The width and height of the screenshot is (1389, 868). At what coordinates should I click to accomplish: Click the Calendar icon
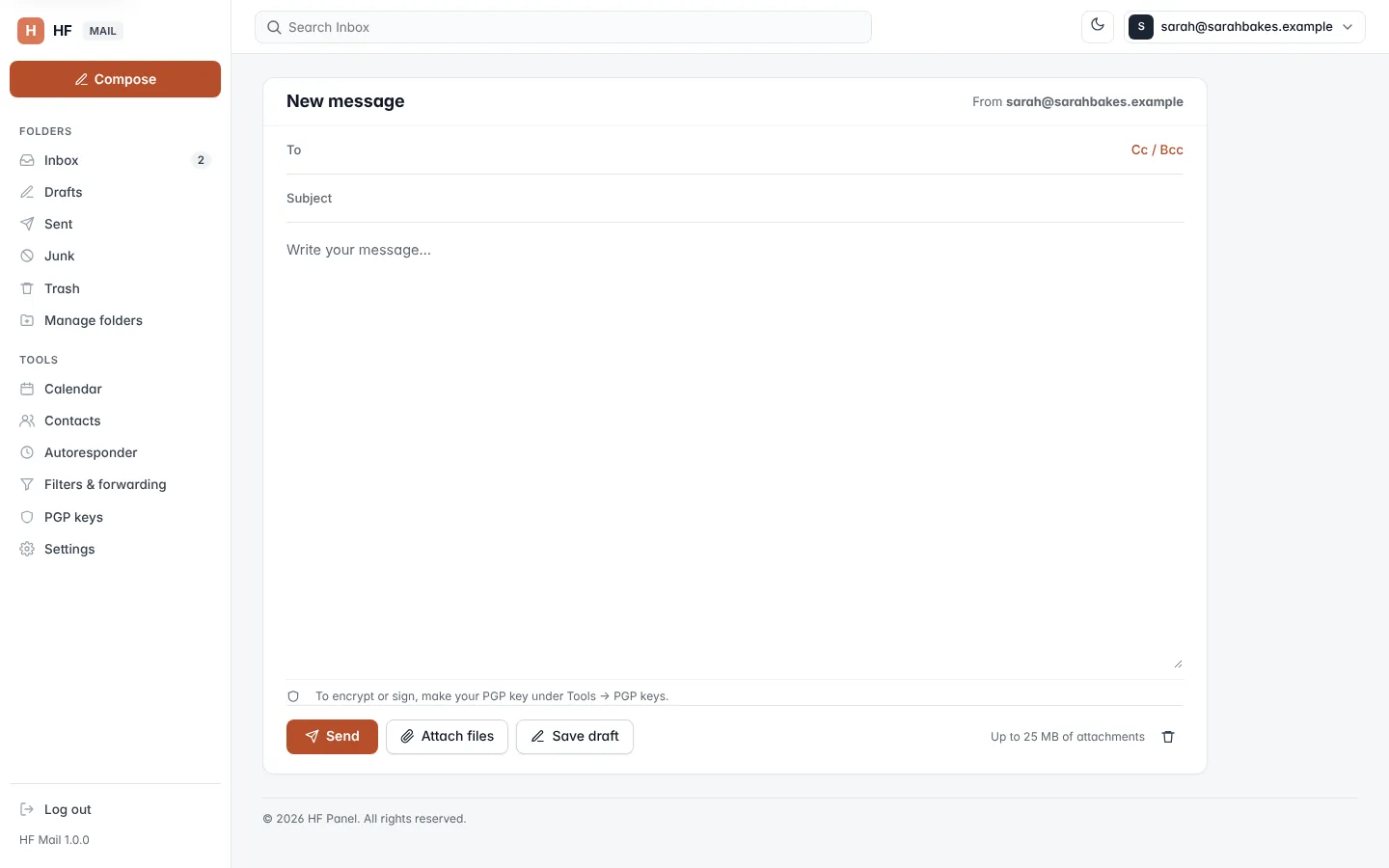click(x=27, y=389)
